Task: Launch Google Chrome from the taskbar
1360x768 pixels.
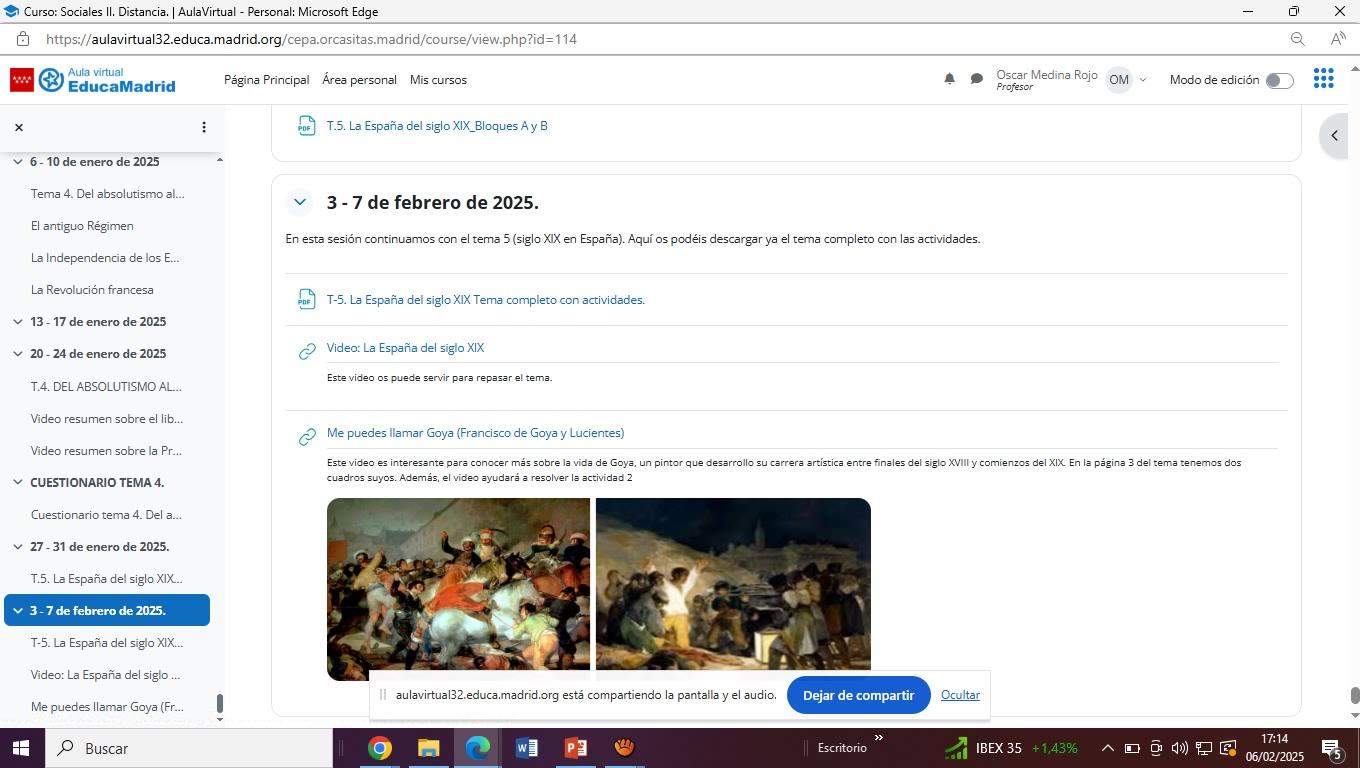Action: point(379,748)
